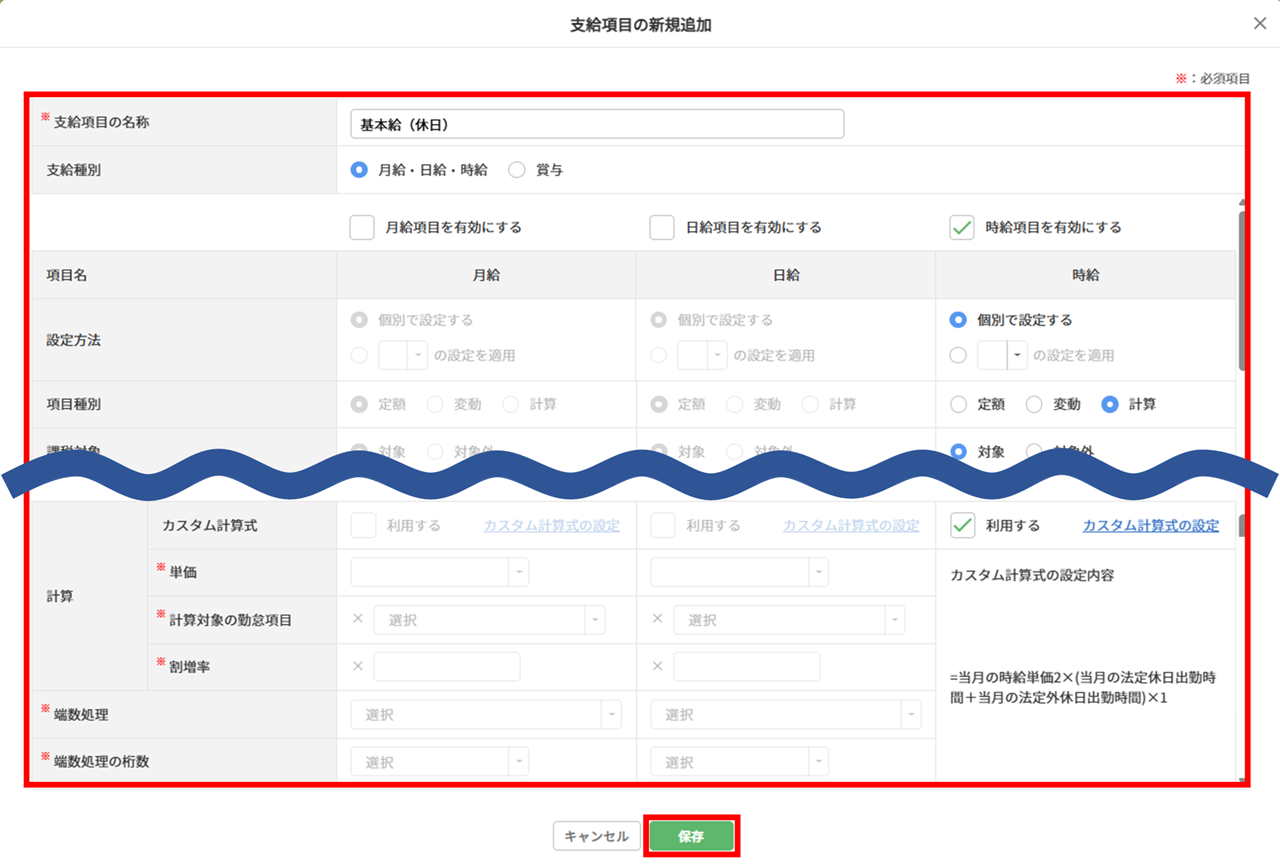
Task: Click the 支給項目の名称 text field
Action: 597,124
